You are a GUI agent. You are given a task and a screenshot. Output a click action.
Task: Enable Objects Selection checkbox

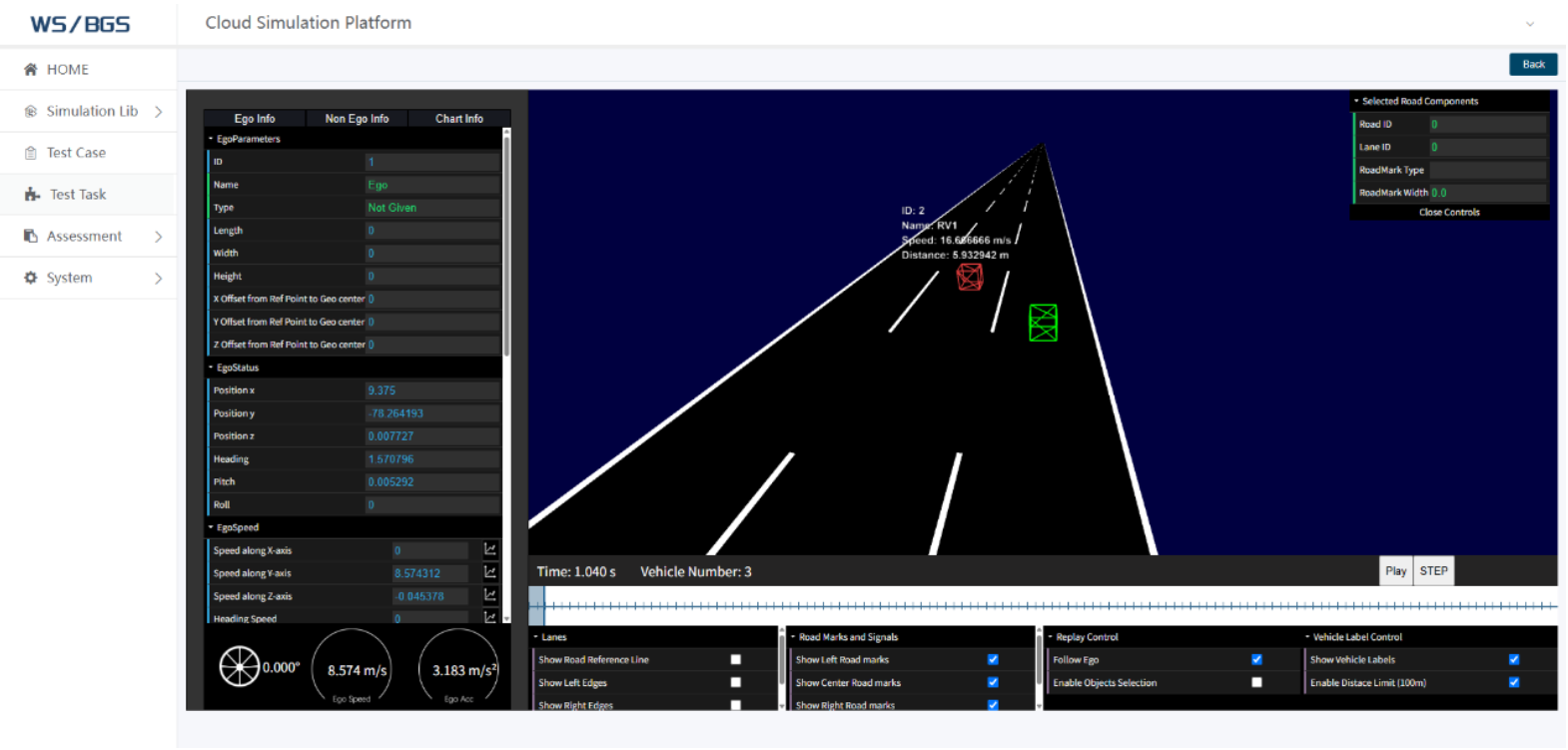tap(1256, 682)
